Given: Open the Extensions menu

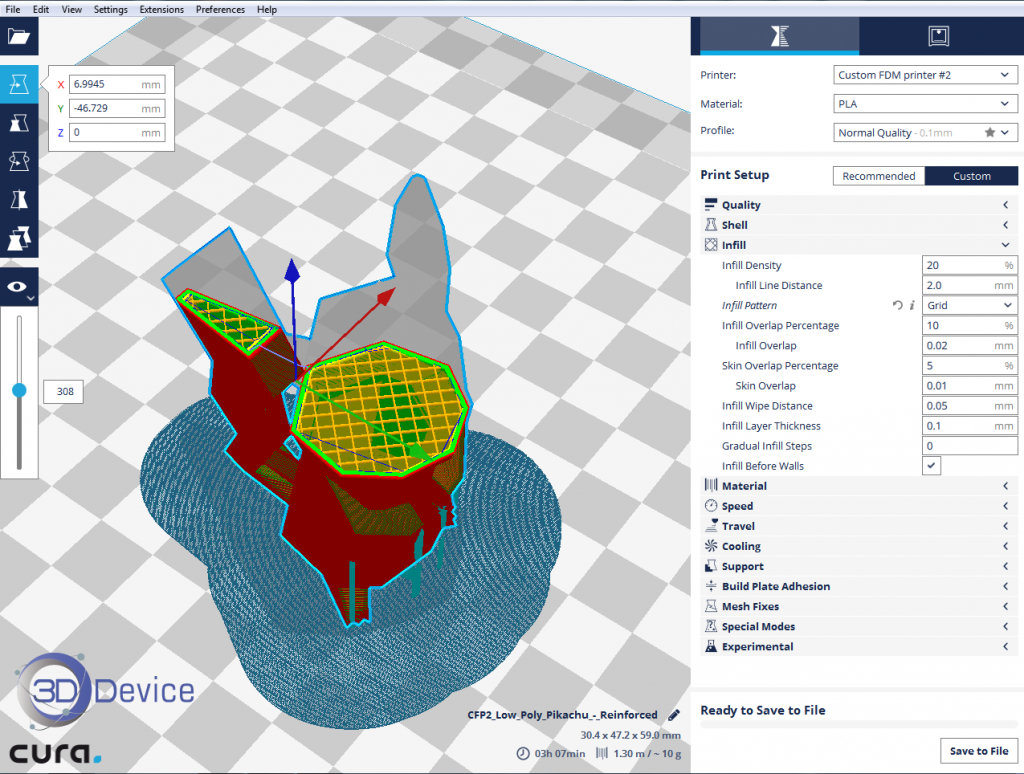Looking at the screenshot, I should point(161,9).
